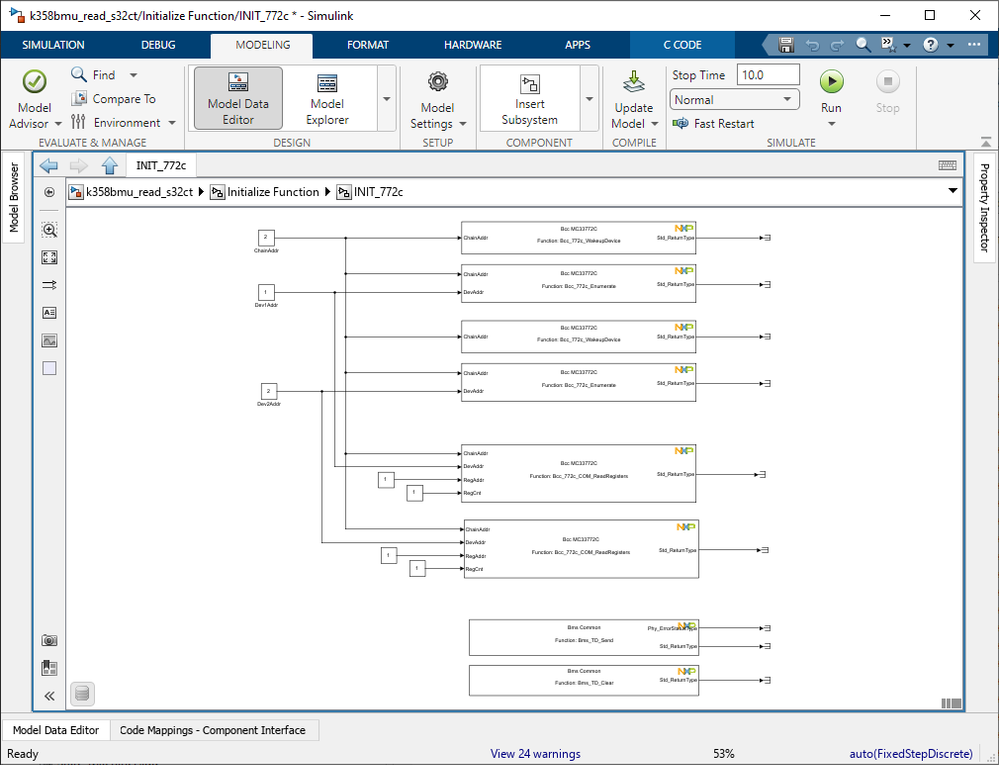
Task: Toggle Fast Restart
Action: 714,124
